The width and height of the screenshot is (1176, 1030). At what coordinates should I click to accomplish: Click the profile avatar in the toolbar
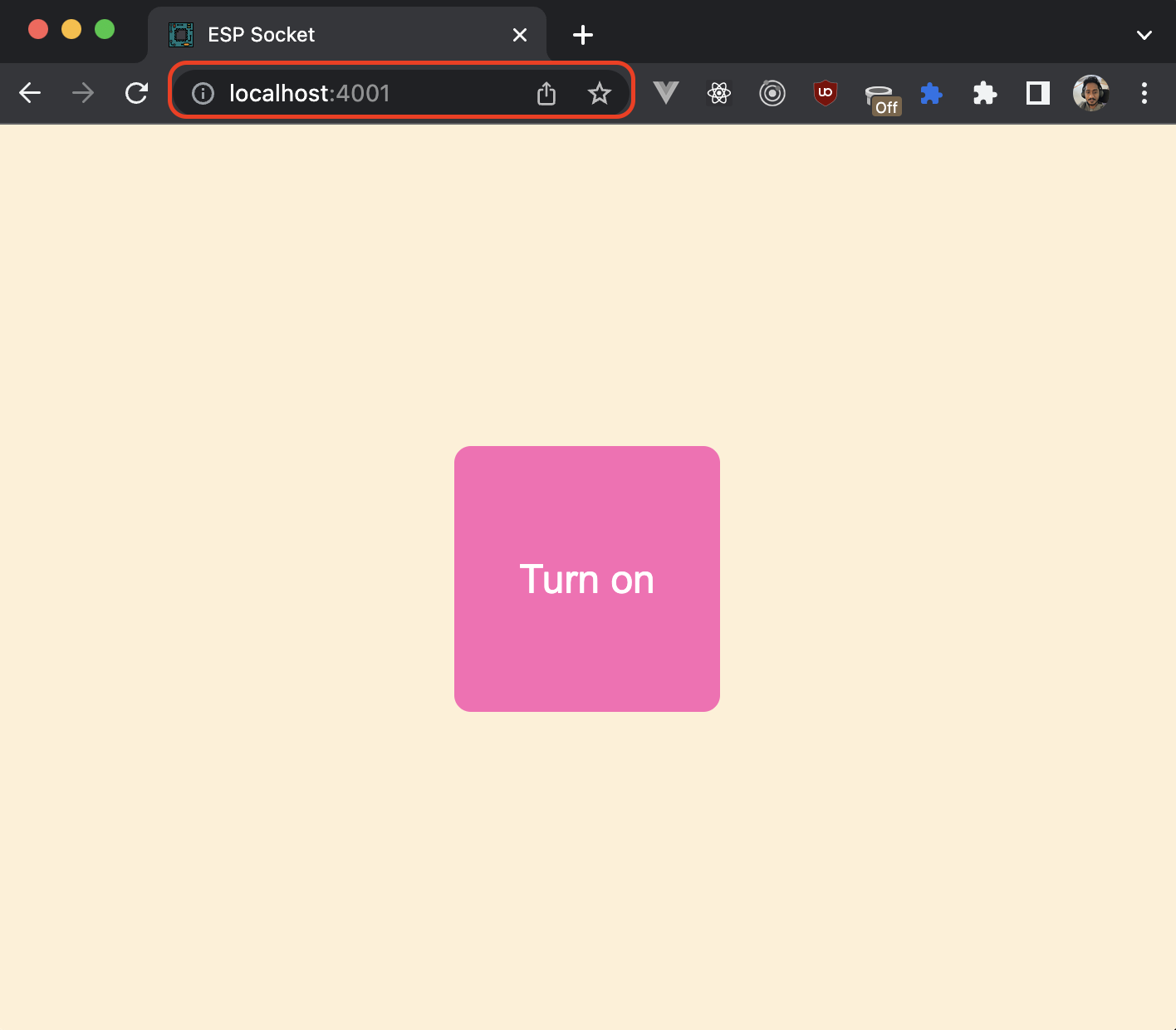1090,93
